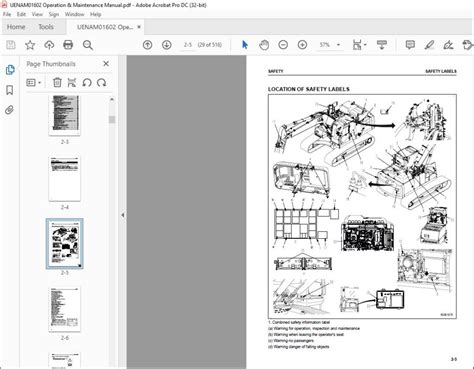Add a comment note icon
The image size is (474, 369).
pos(410,45)
